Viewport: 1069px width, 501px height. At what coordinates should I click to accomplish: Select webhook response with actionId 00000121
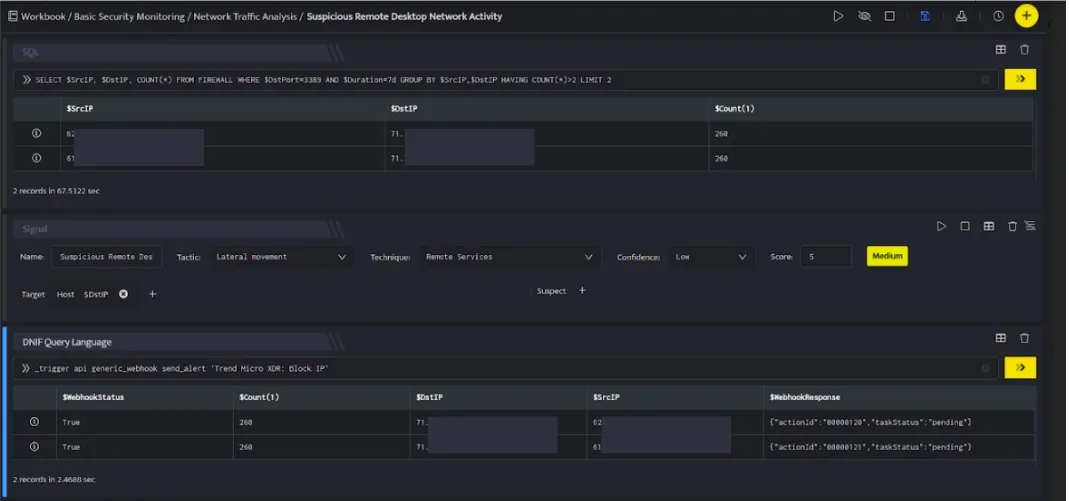[871, 447]
